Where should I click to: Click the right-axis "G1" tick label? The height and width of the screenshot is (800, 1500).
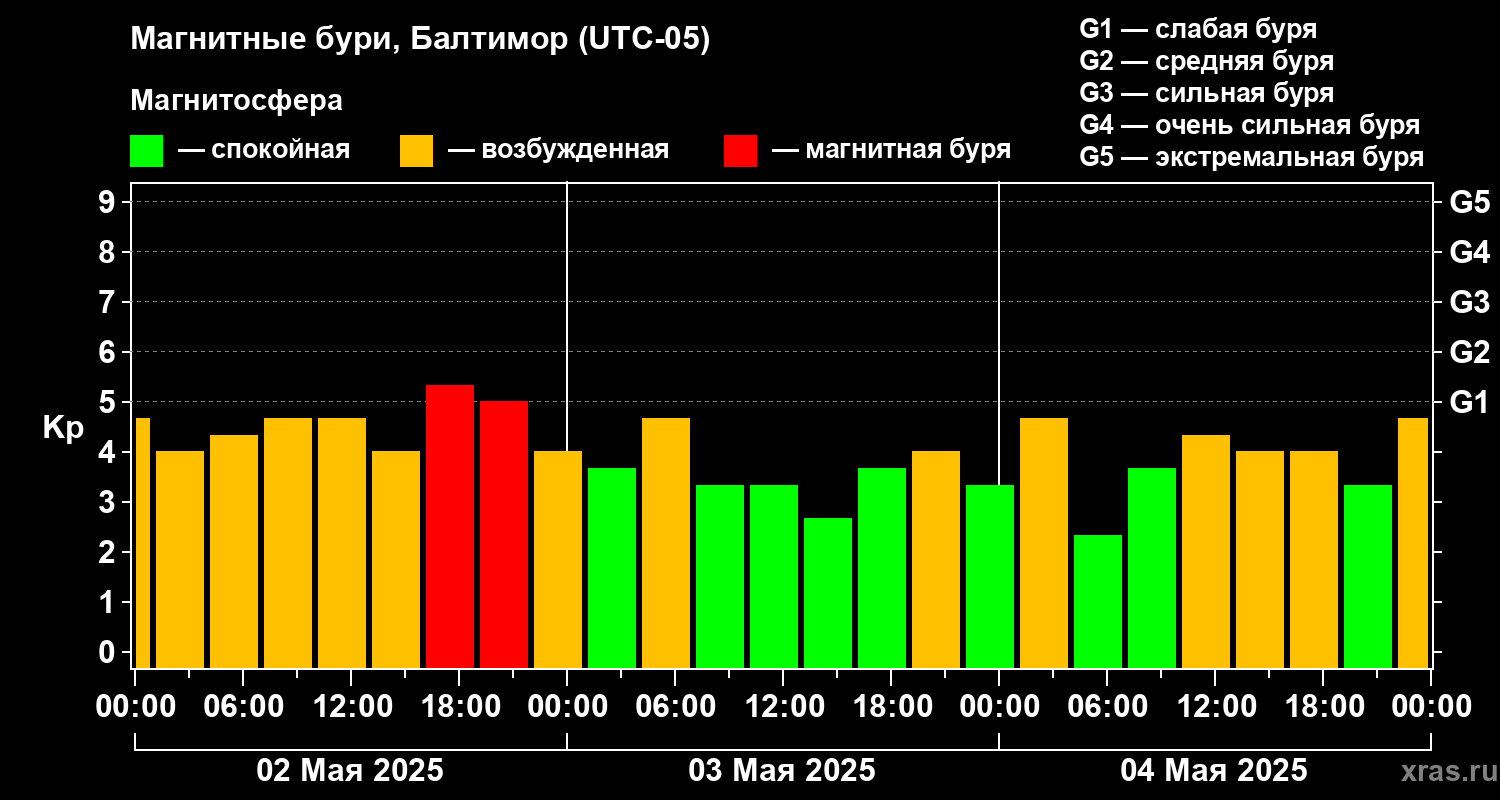(x=1469, y=402)
